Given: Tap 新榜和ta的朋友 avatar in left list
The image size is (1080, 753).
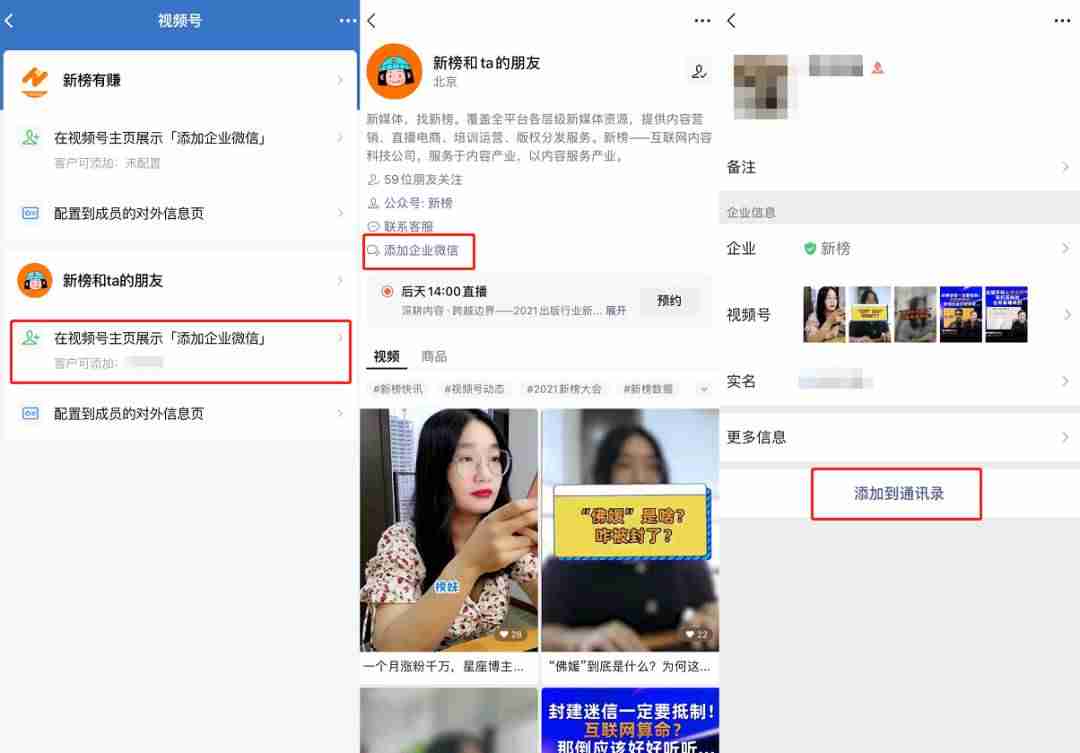Looking at the screenshot, I should [34, 280].
